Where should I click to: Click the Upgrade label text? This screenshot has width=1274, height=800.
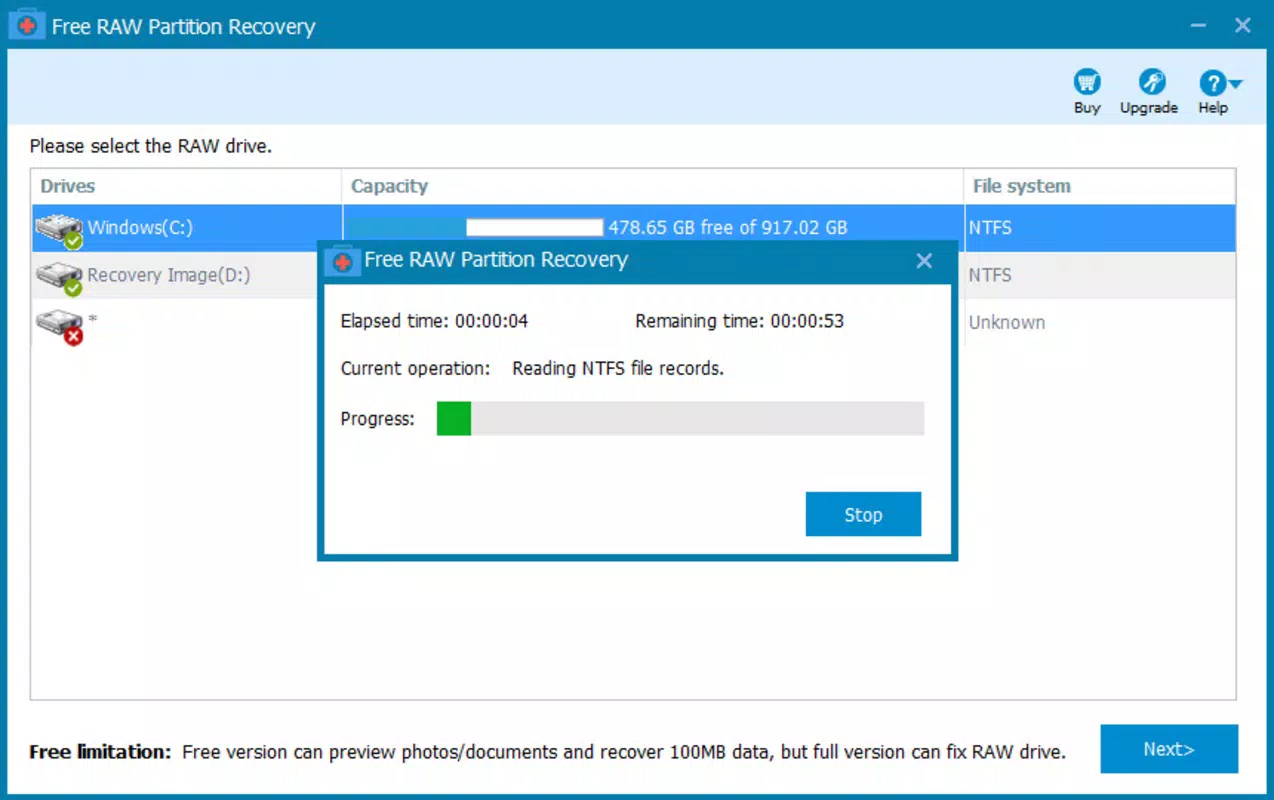click(1149, 108)
